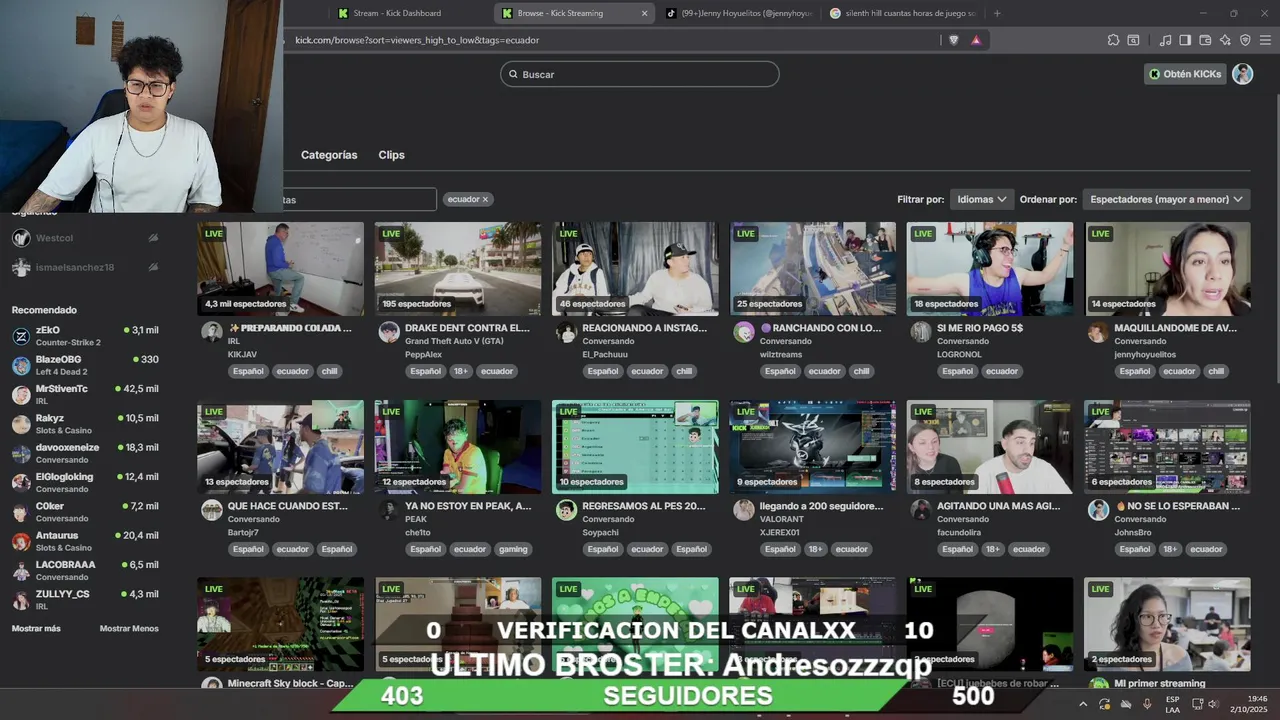Open Brave Shields lion icon
The height and width of the screenshot is (720, 1280).
[954, 40]
